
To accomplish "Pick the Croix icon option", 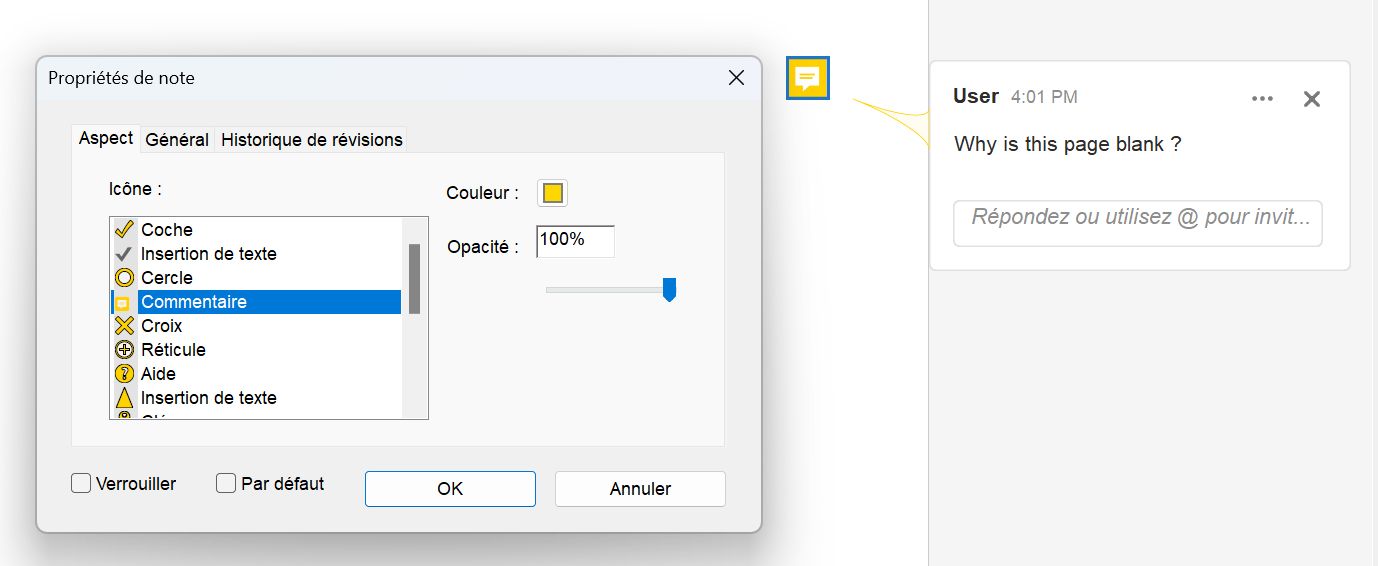I will (x=161, y=326).
